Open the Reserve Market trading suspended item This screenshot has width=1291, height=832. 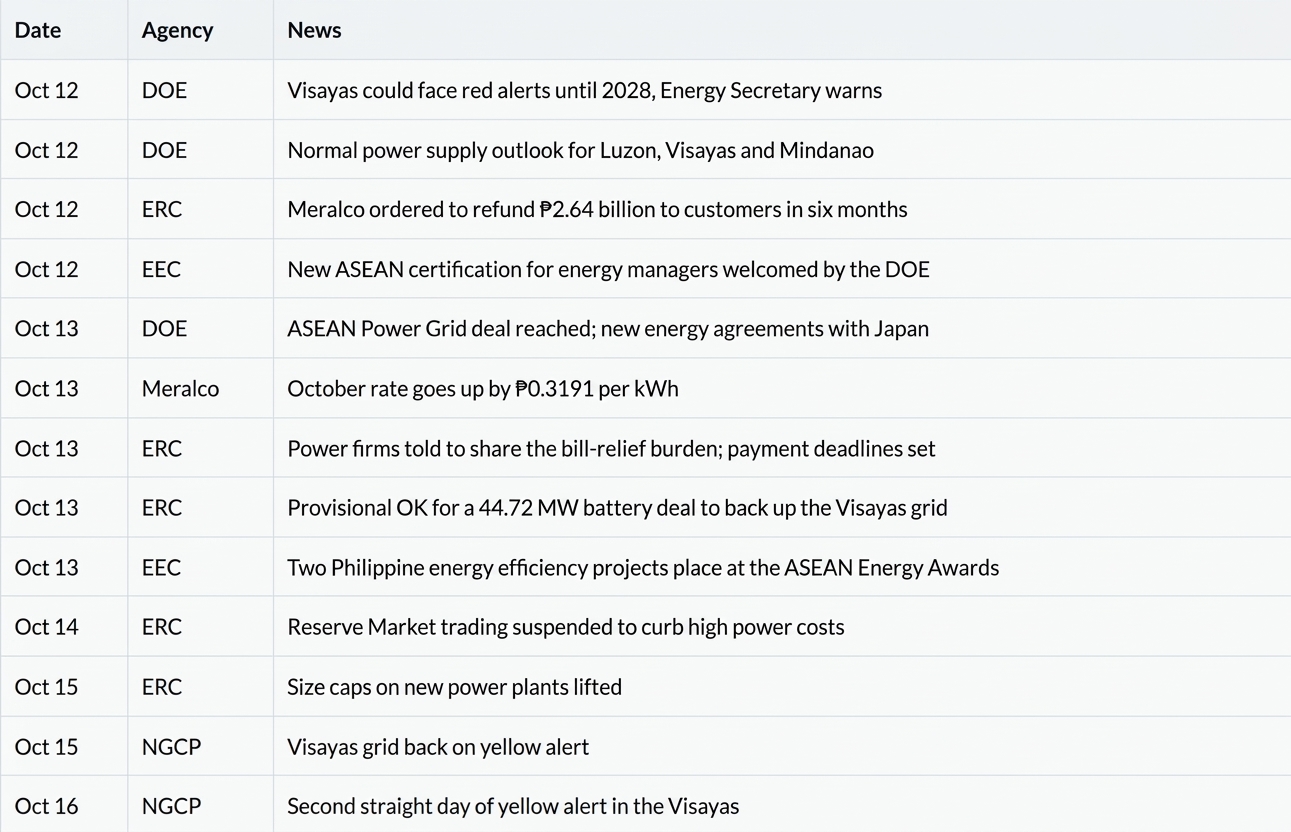click(566, 627)
